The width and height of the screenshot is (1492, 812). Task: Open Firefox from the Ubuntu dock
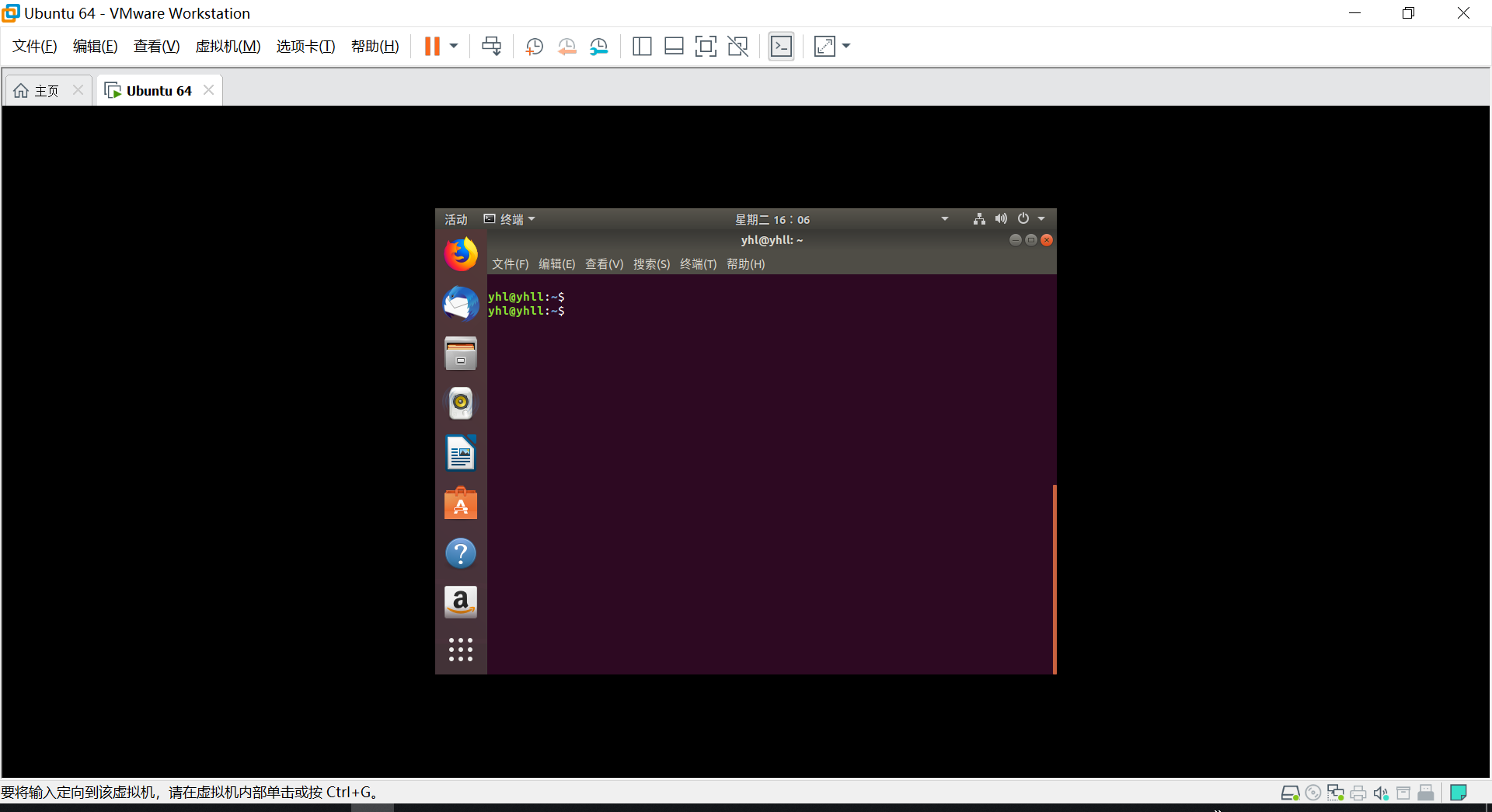point(460,253)
